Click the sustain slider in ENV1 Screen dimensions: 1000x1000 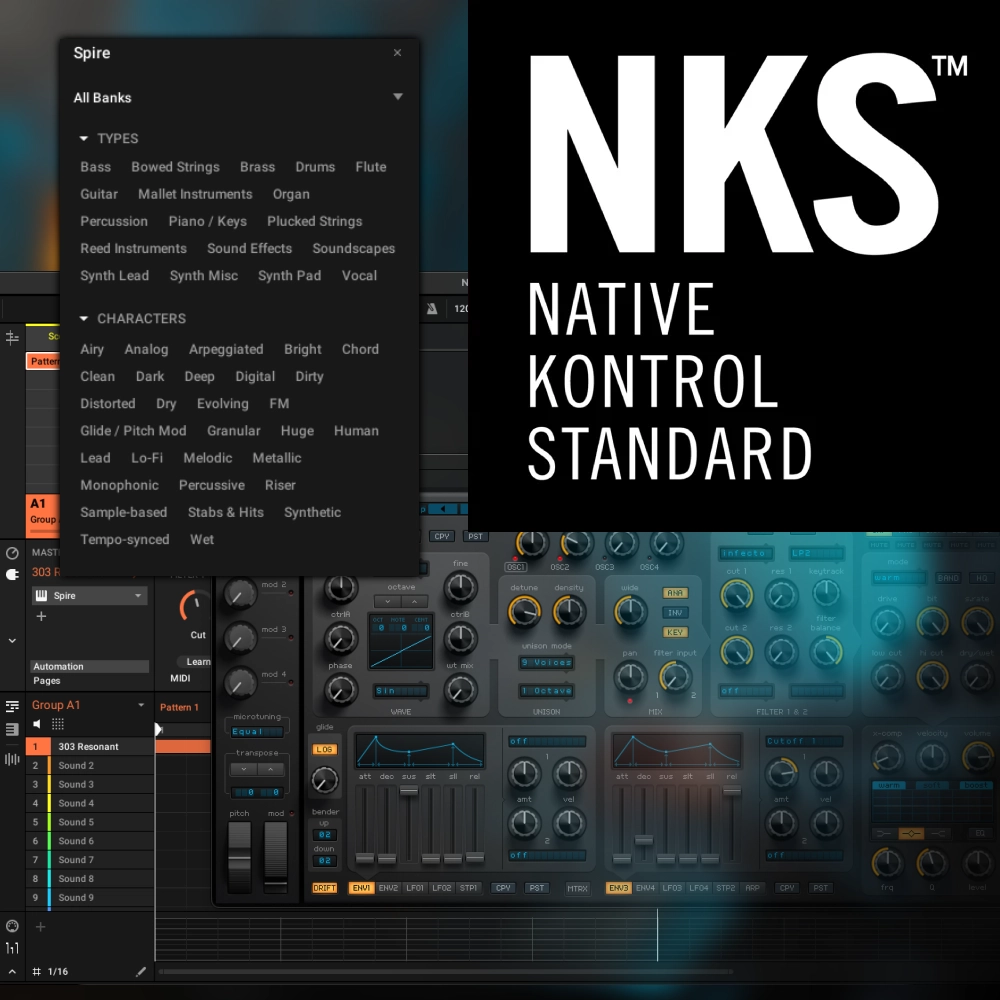408,792
